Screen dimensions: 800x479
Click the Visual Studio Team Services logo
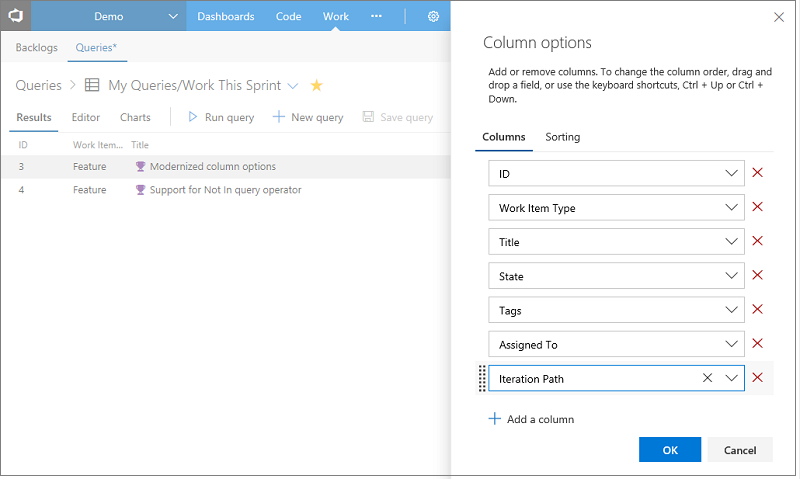coord(16,16)
